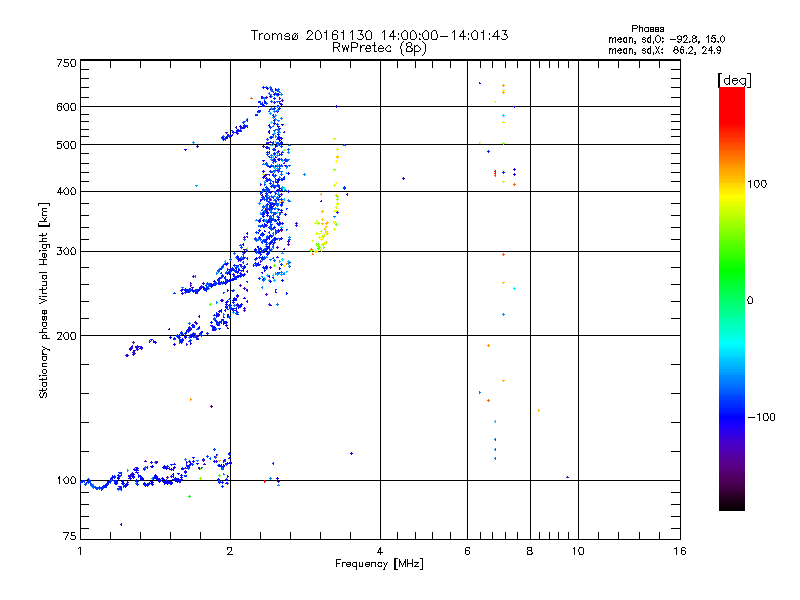Click "mean, sd,X: 86.2, 24.9" text
Viewport: 800px width, 600px height.
click(x=664, y=50)
